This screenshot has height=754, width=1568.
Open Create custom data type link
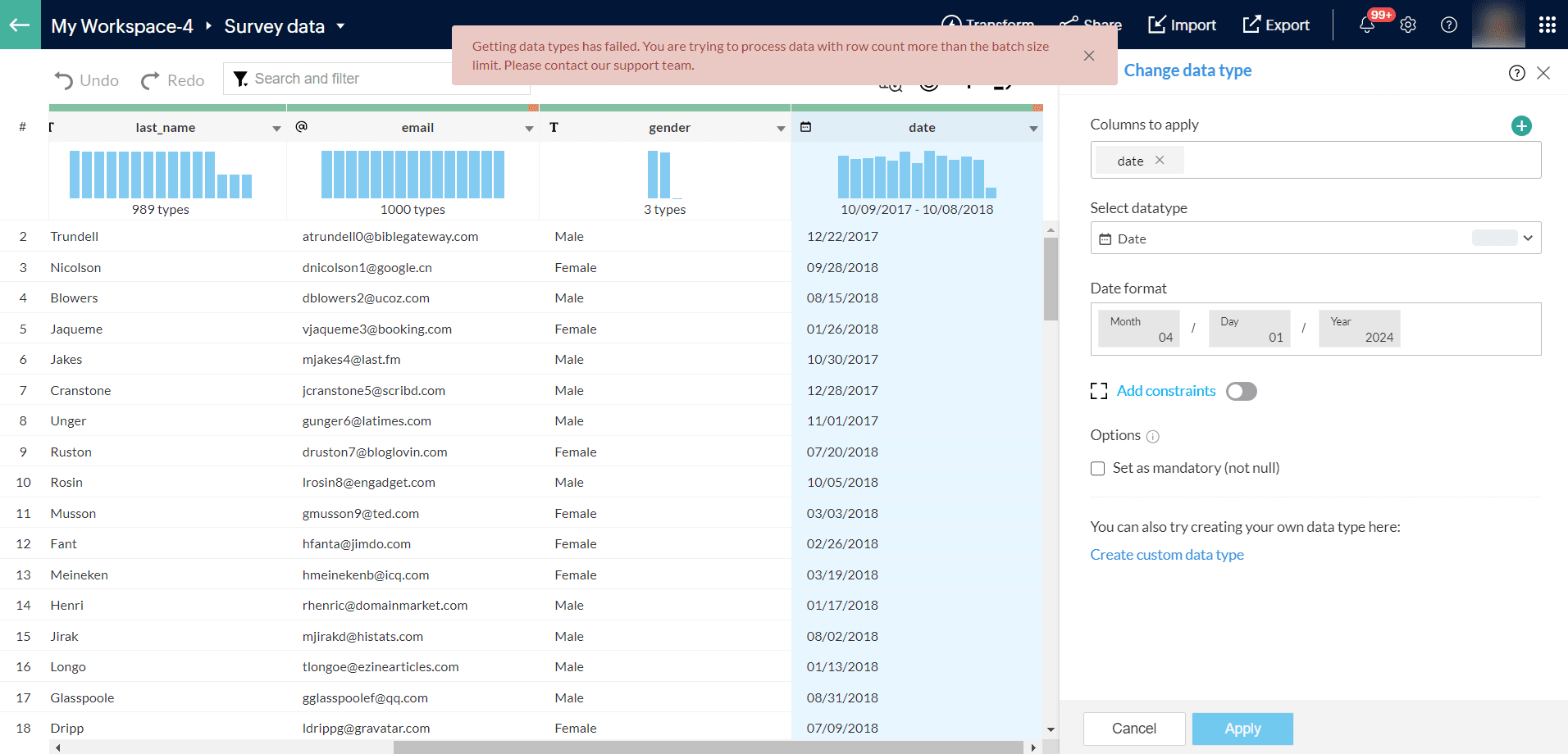coord(1166,555)
